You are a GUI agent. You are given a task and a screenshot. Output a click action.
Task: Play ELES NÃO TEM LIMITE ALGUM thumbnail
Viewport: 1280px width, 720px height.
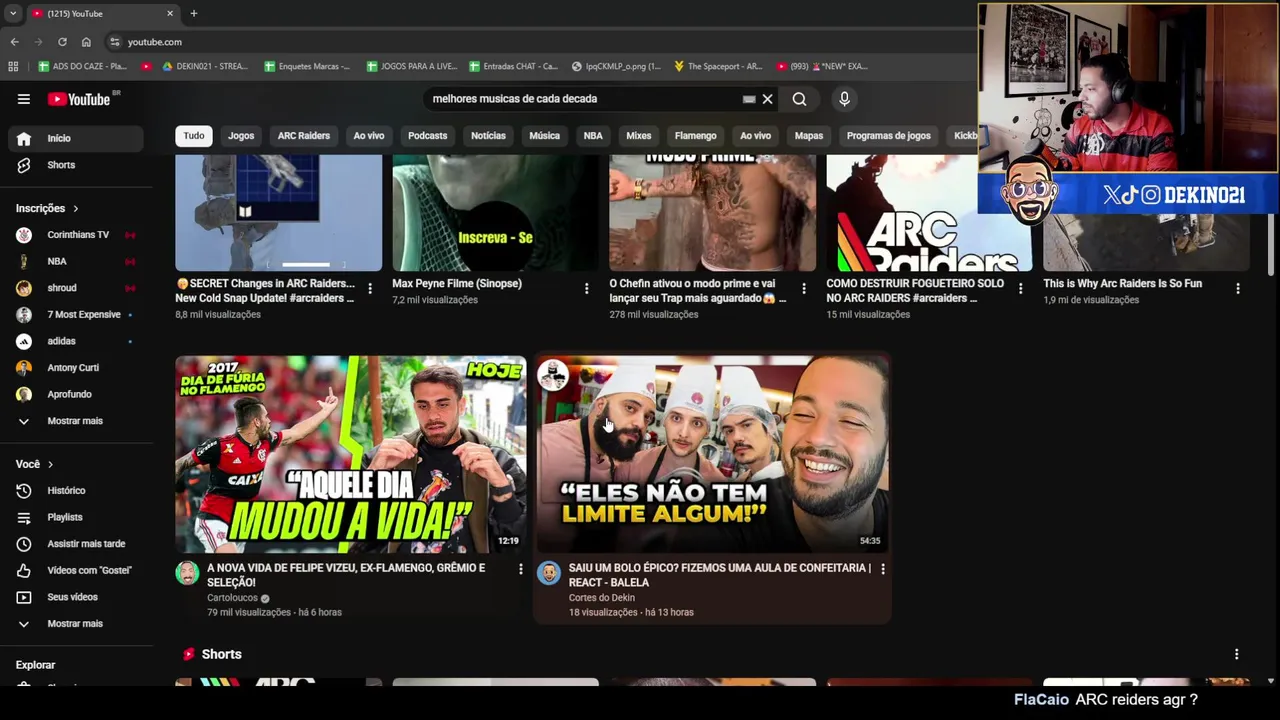pyautogui.click(x=713, y=454)
